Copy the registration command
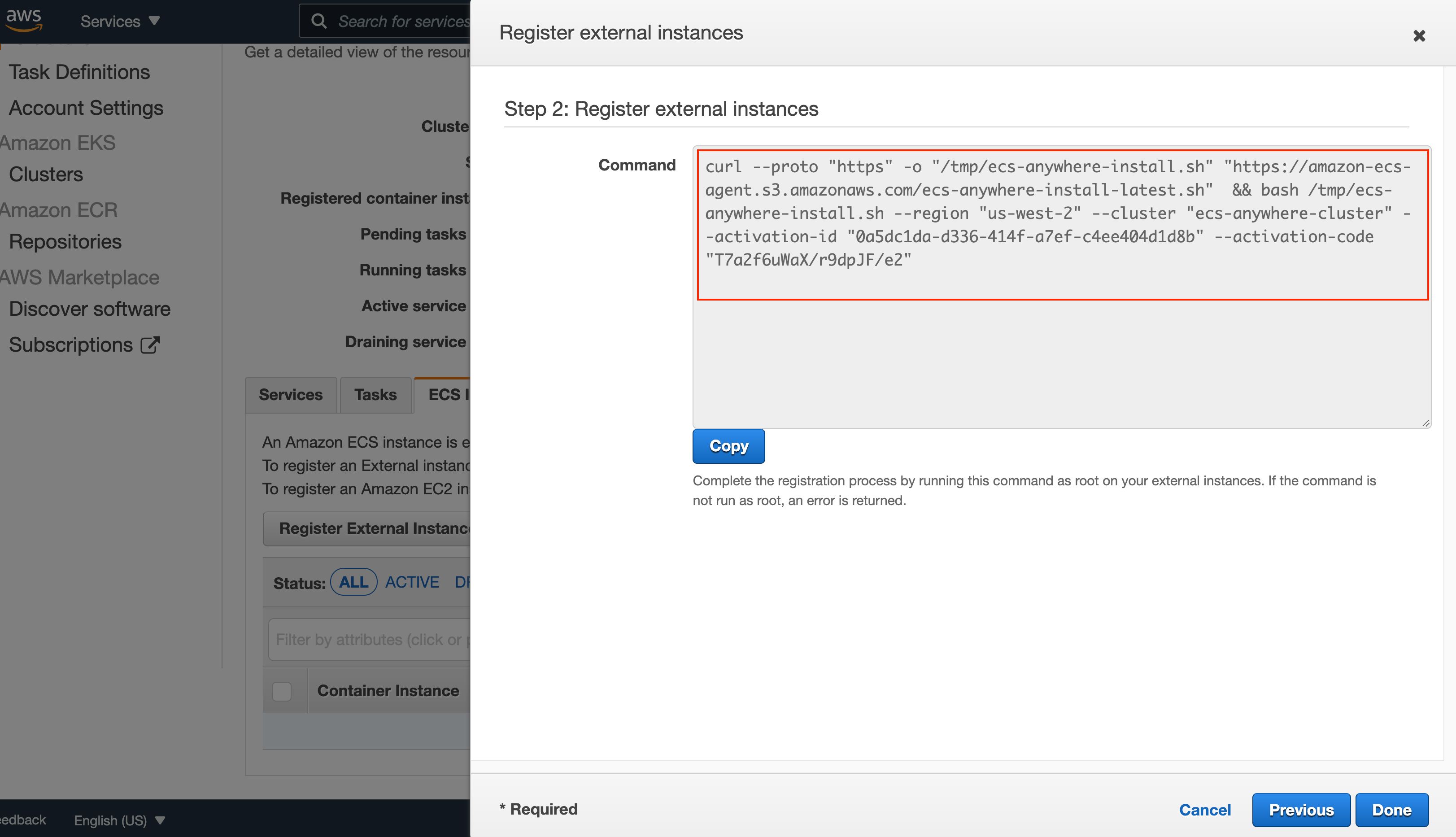The image size is (1456, 837). point(728,446)
